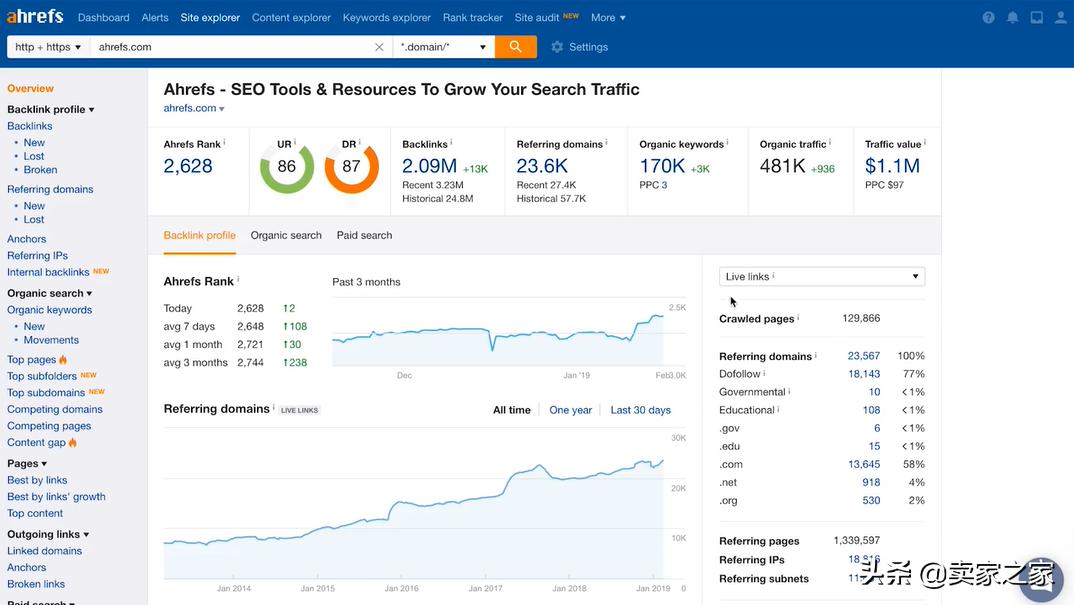Open Settings via the gear icon

pos(558,47)
